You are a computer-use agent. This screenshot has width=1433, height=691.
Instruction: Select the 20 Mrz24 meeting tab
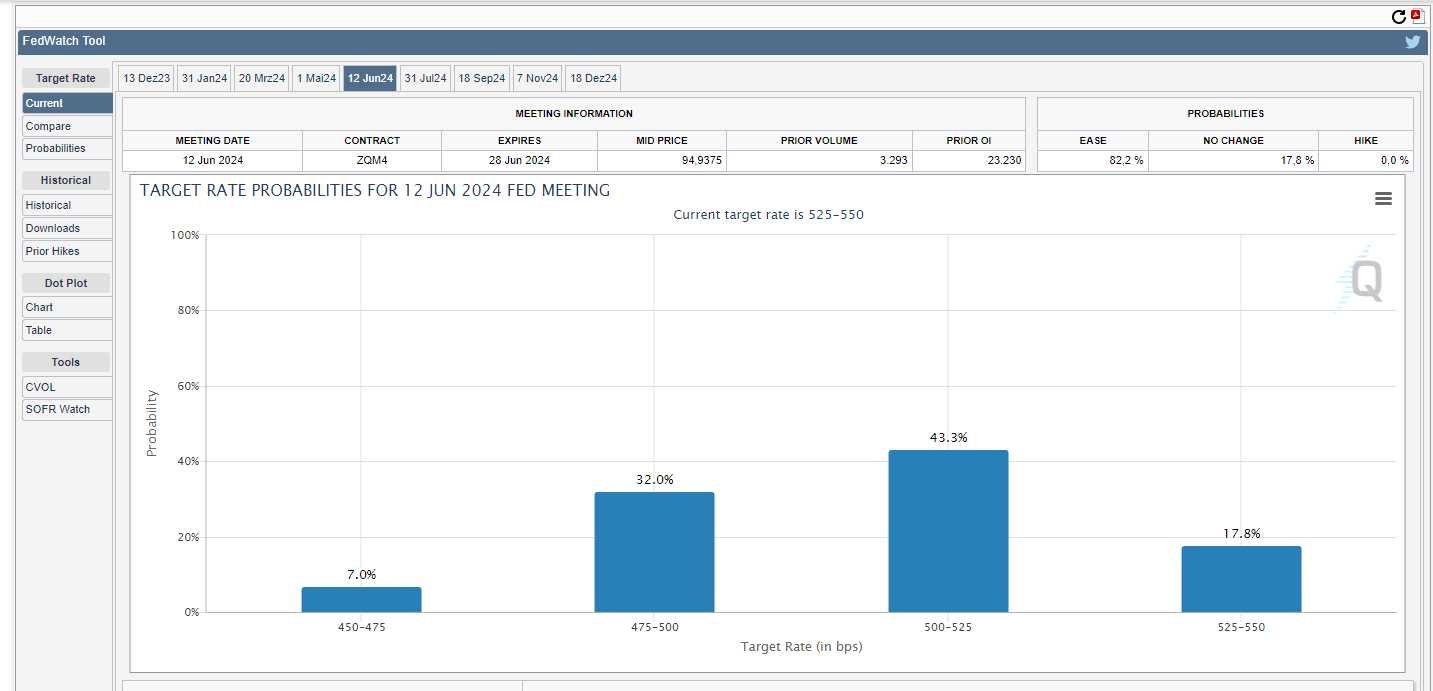(262, 78)
